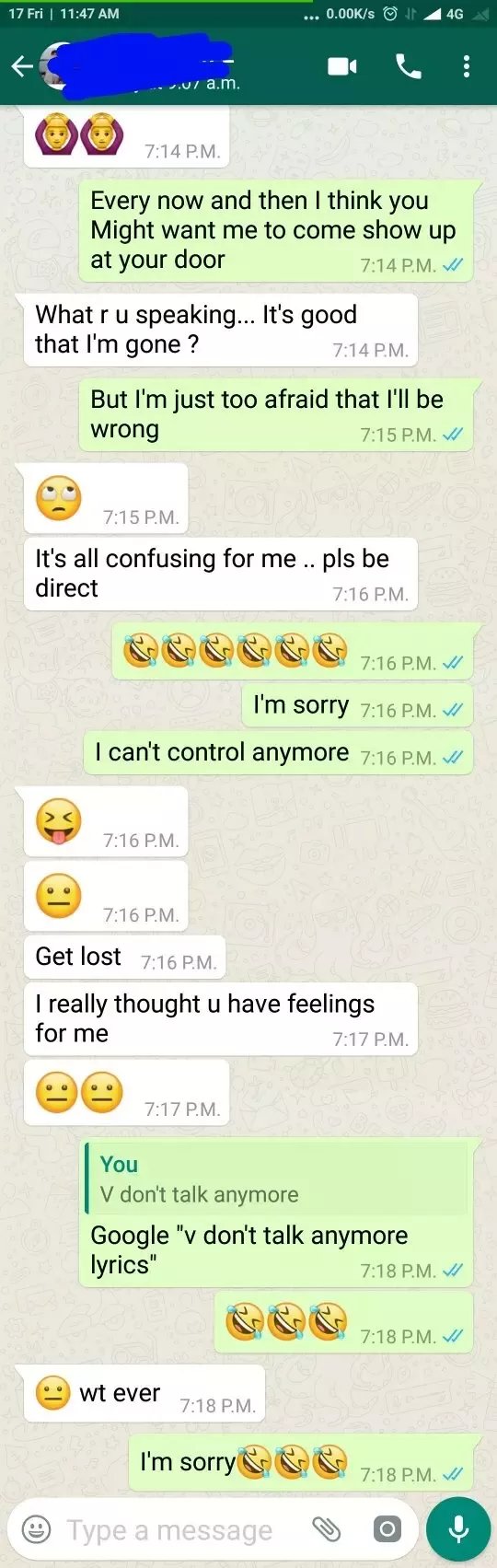
Task: Tap the "It's all confusing for me" message
Action: (x=221, y=574)
